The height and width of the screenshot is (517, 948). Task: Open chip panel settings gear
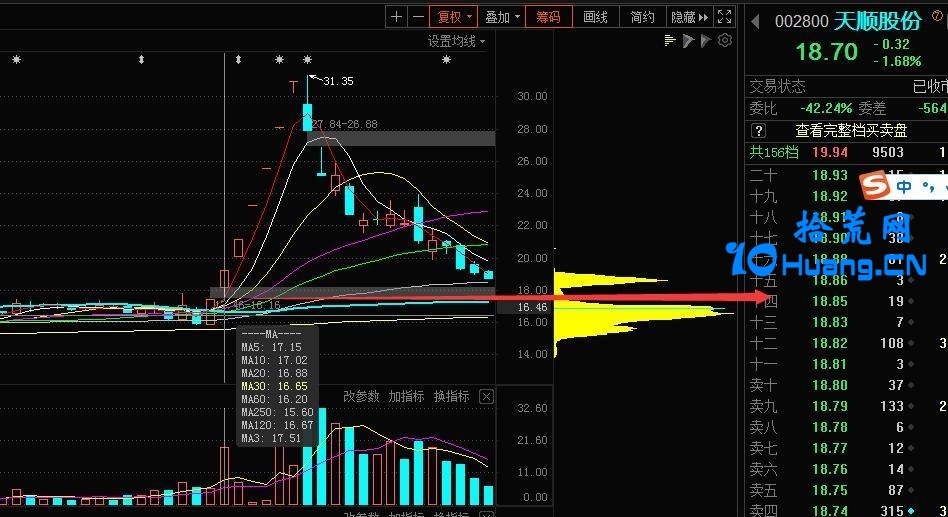tap(724, 41)
